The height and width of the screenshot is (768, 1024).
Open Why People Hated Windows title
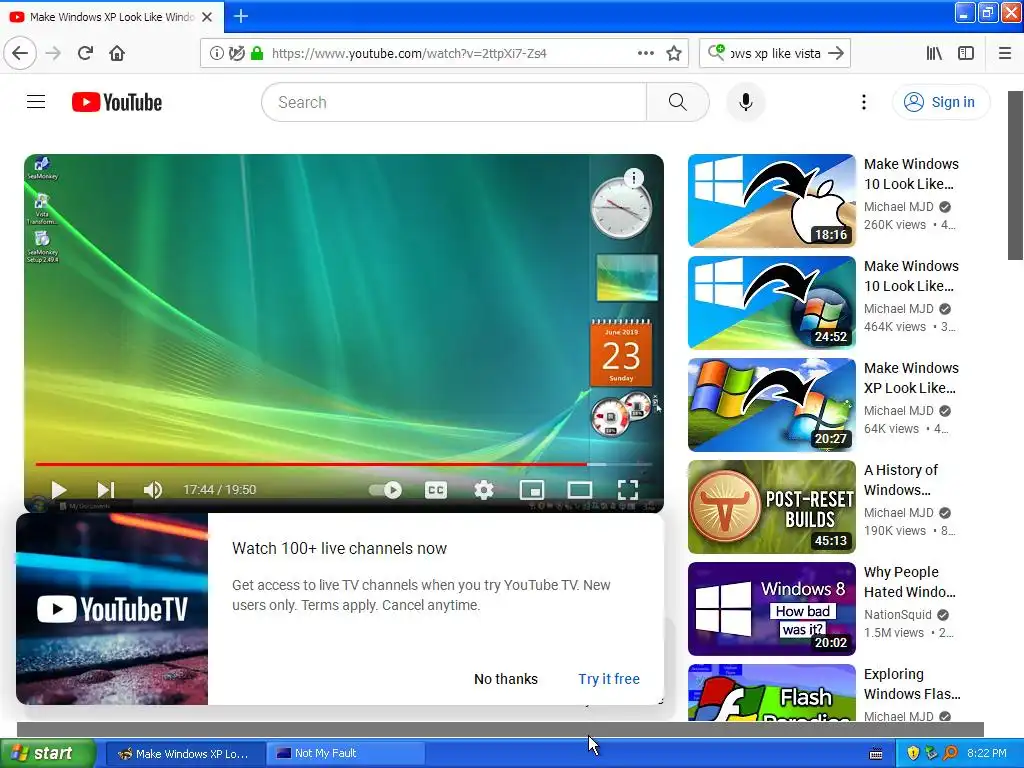tap(910, 582)
